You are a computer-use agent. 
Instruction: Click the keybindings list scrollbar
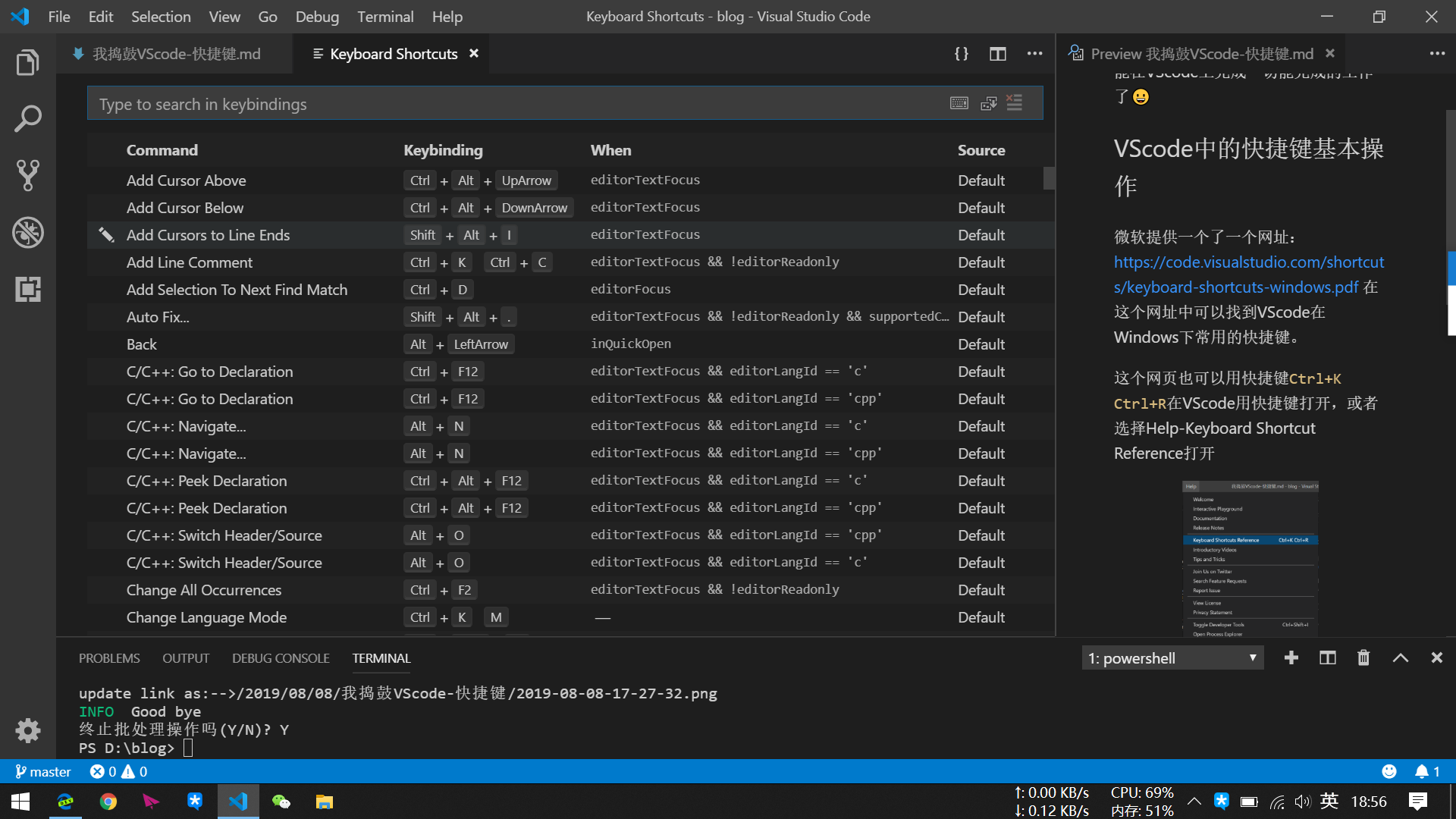[1050, 177]
